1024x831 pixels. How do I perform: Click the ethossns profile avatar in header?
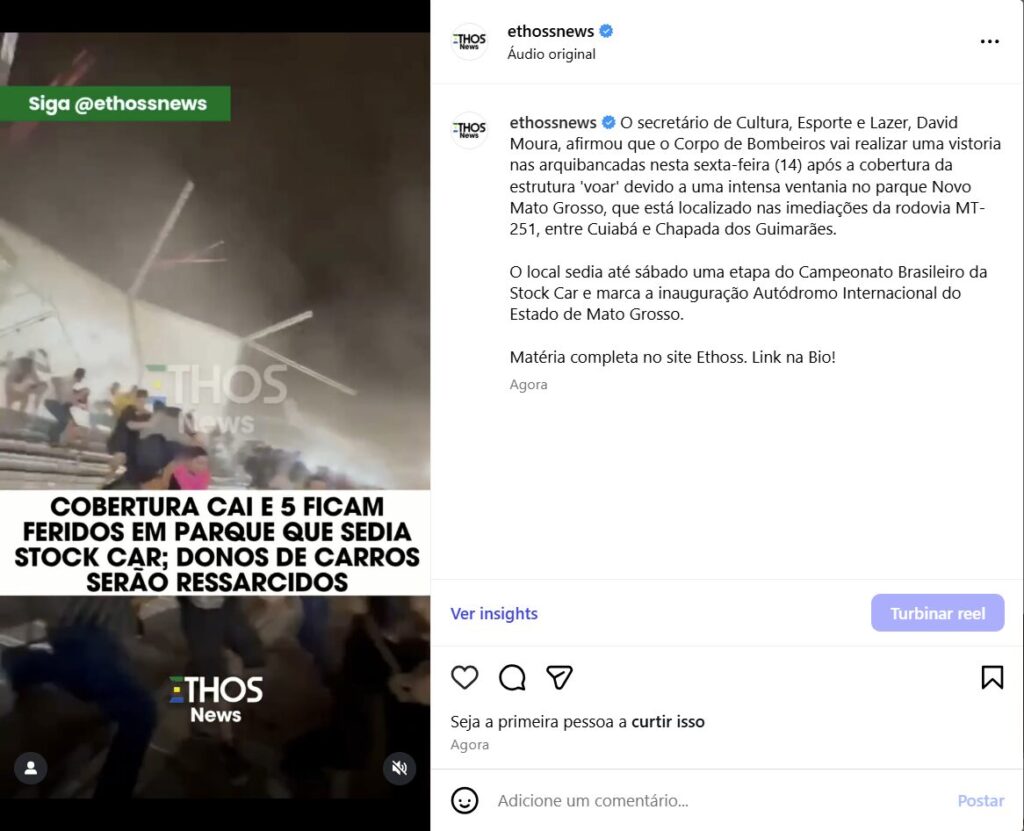pyautogui.click(x=469, y=42)
